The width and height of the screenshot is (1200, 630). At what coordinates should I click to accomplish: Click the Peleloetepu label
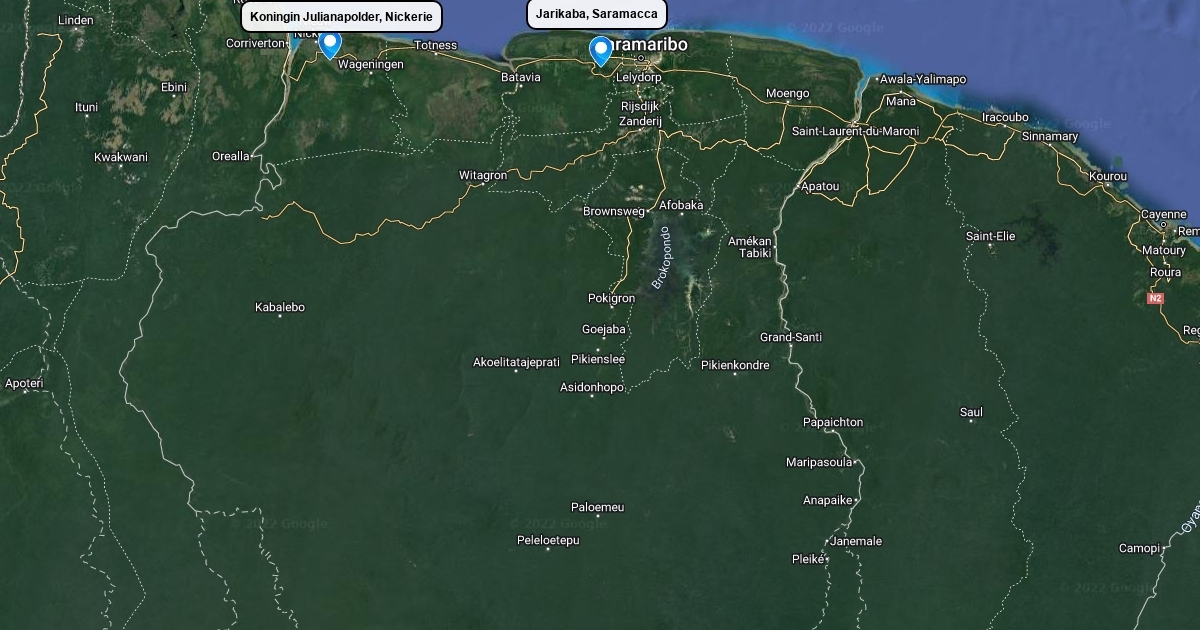pos(548,540)
